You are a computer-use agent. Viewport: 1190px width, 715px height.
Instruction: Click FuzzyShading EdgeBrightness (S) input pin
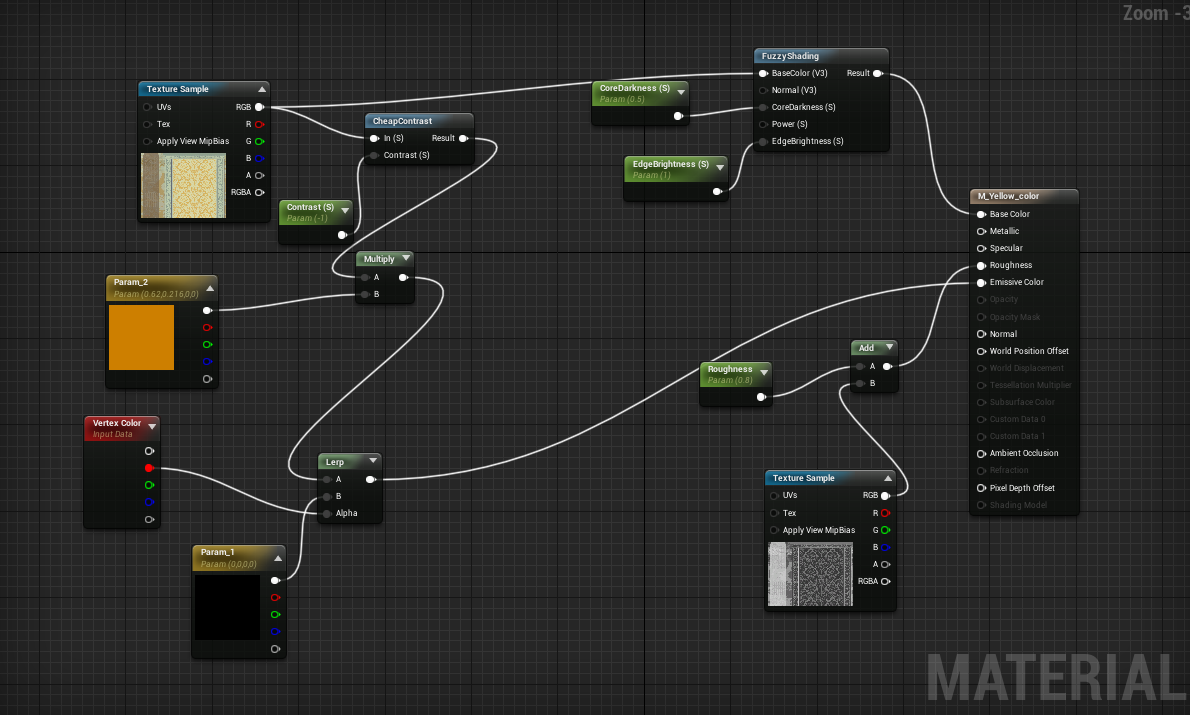pyautogui.click(x=763, y=141)
